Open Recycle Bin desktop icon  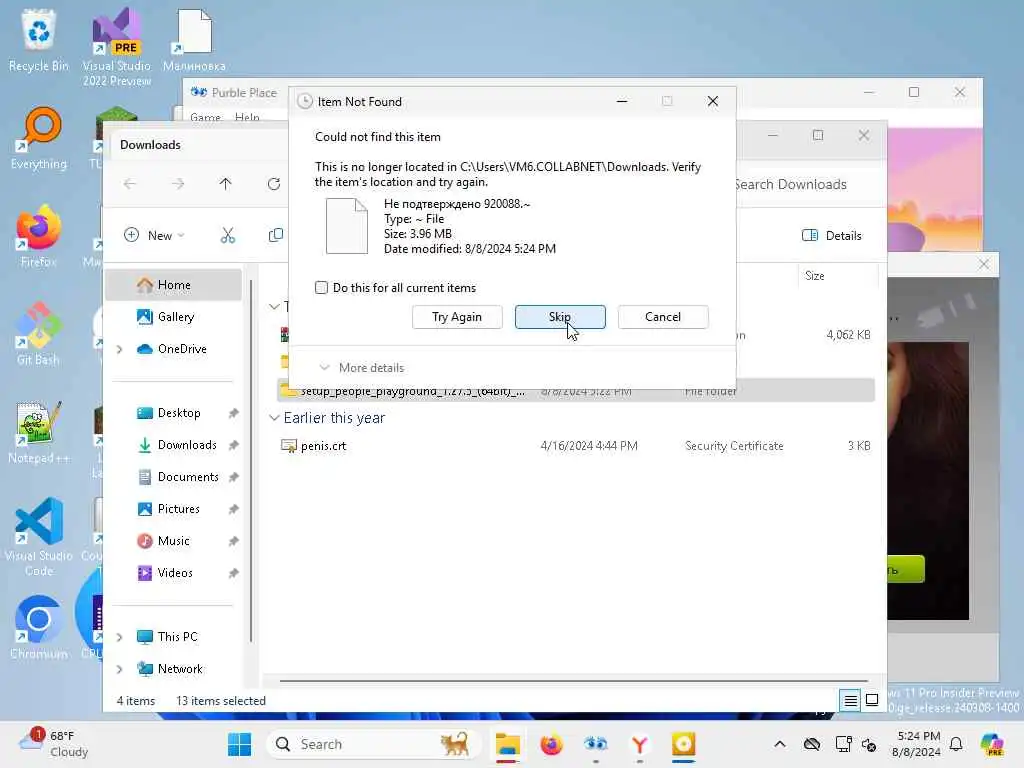pyautogui.click(x=39, y=40)
